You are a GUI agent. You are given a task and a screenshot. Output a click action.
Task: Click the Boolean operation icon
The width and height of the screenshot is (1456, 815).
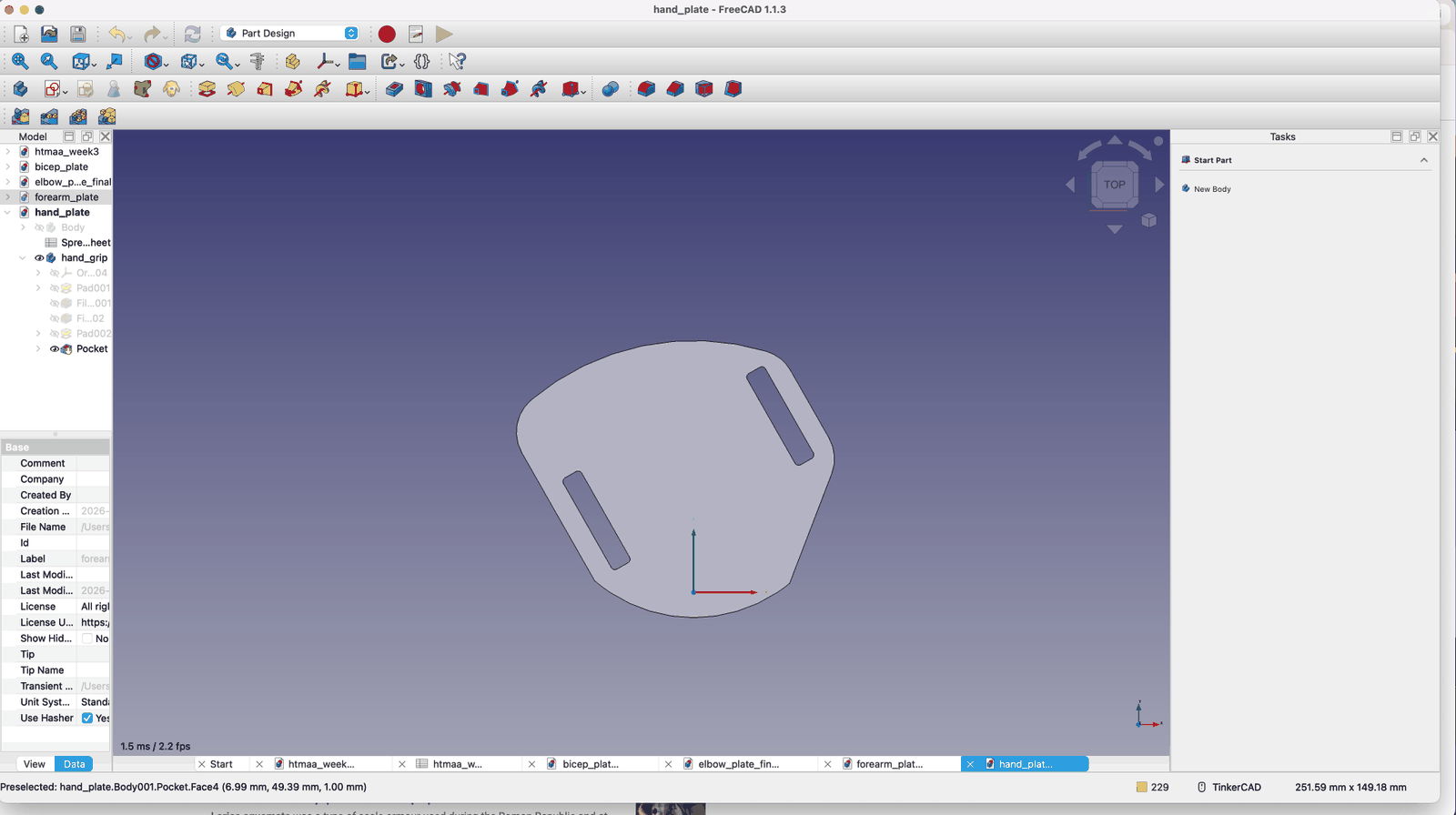[x=611, y=89]
